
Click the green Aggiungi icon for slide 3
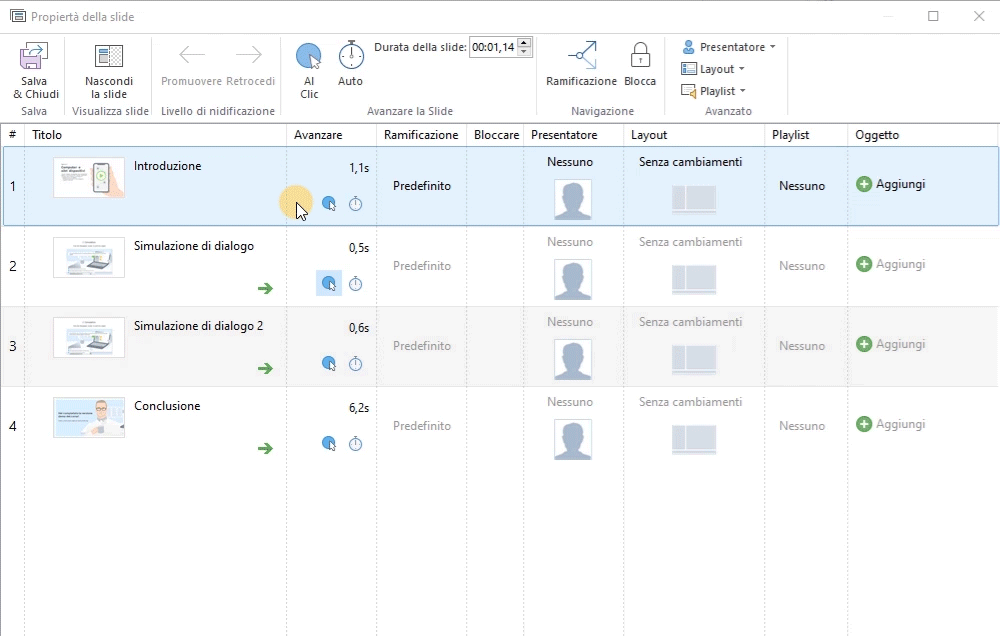click(x=864, y=344)
